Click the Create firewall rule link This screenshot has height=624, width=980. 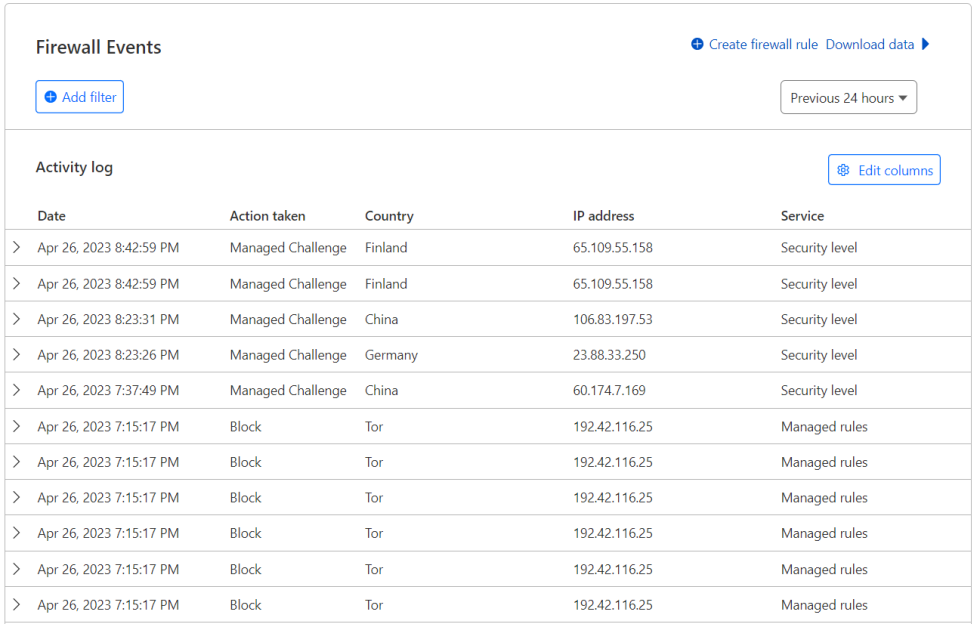[x=762, y=44]
